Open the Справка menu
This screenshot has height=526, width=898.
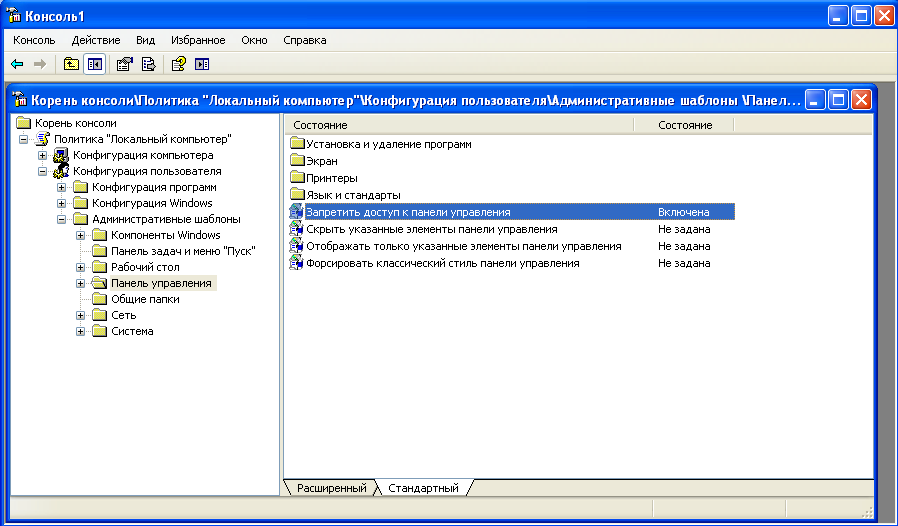[305, 40]
